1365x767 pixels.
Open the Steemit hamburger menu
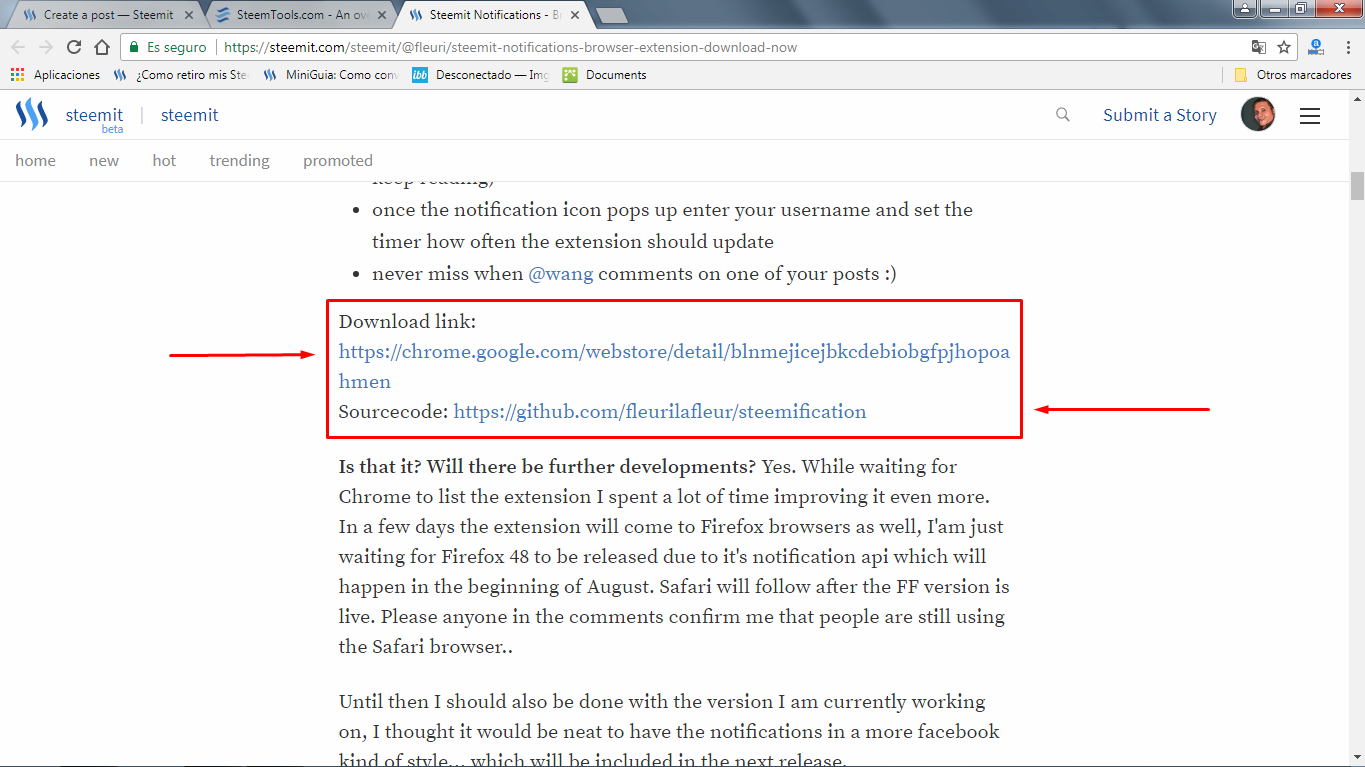click(1310, 116)
